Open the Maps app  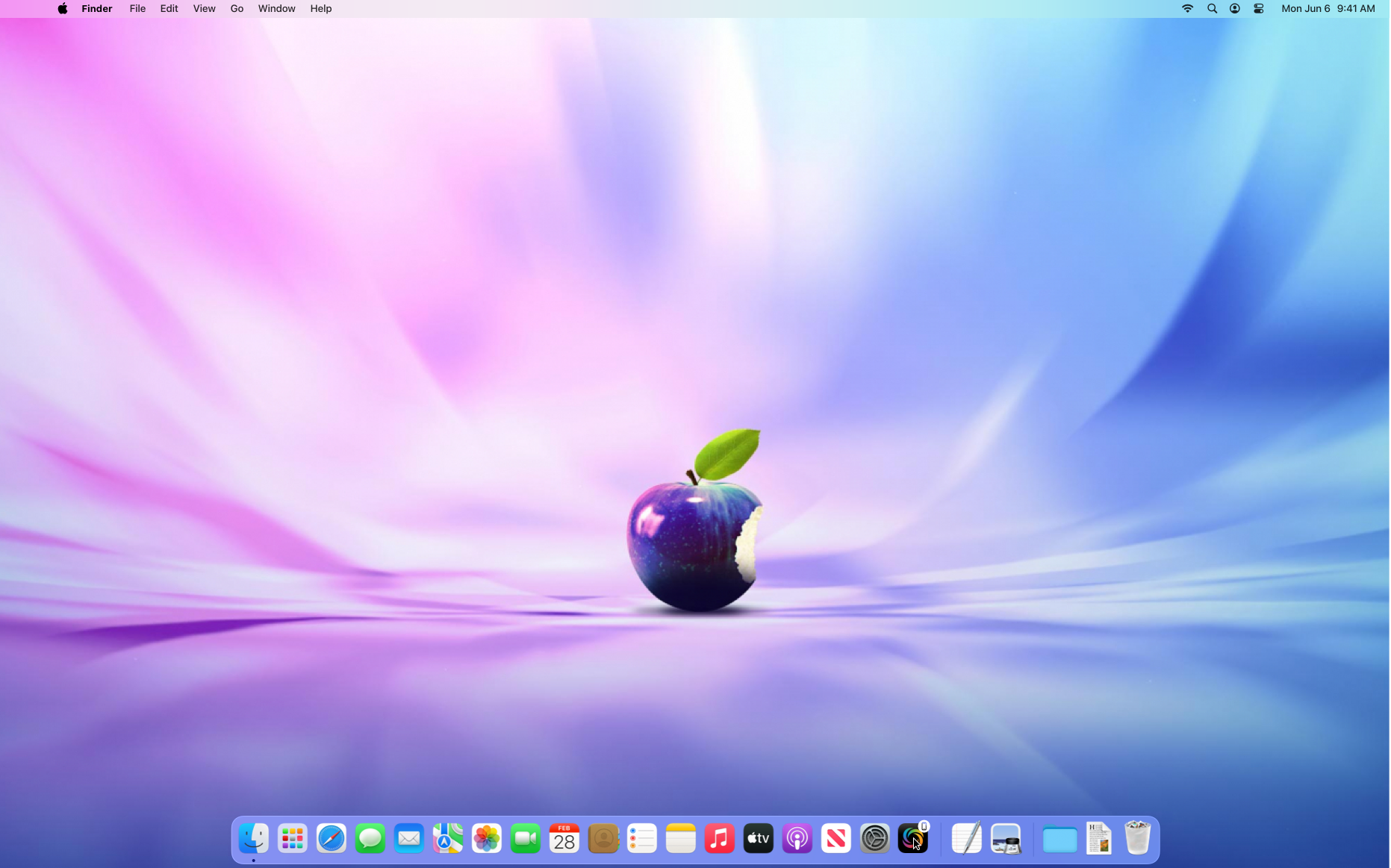click(447, 839)
